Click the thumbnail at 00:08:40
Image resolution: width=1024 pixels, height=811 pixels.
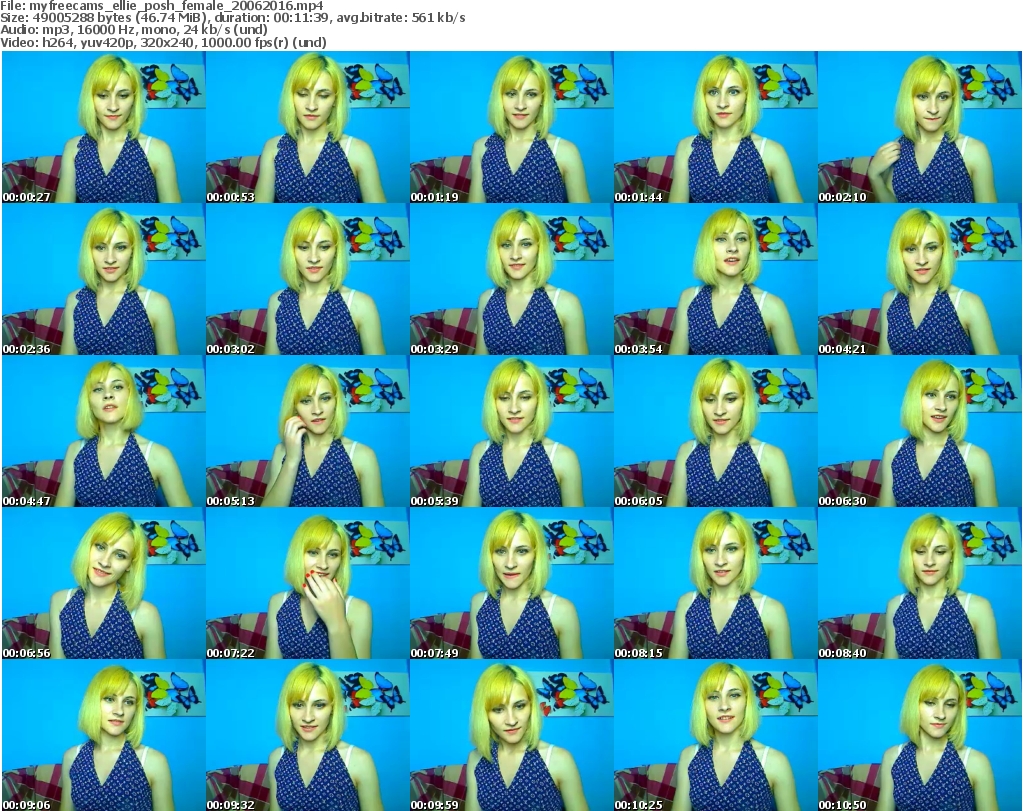[x=920, y=583]
